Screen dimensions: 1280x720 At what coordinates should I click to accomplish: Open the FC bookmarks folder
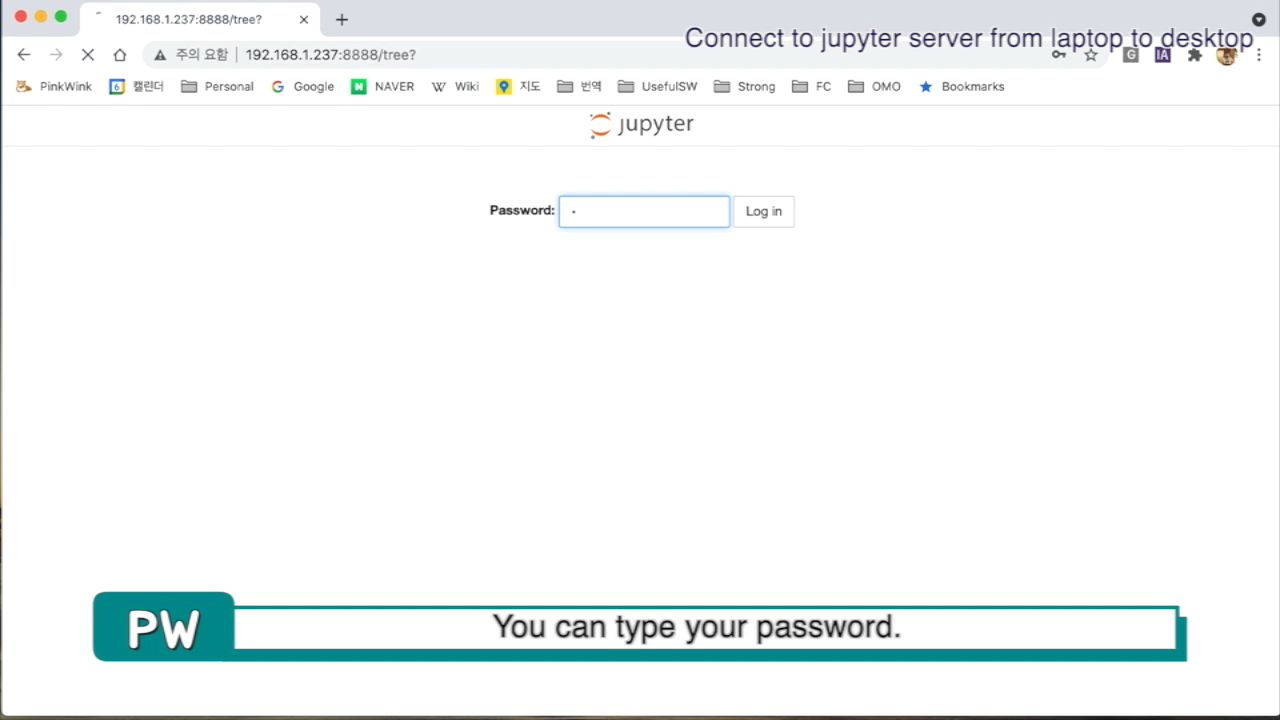(x=811, y=87)
